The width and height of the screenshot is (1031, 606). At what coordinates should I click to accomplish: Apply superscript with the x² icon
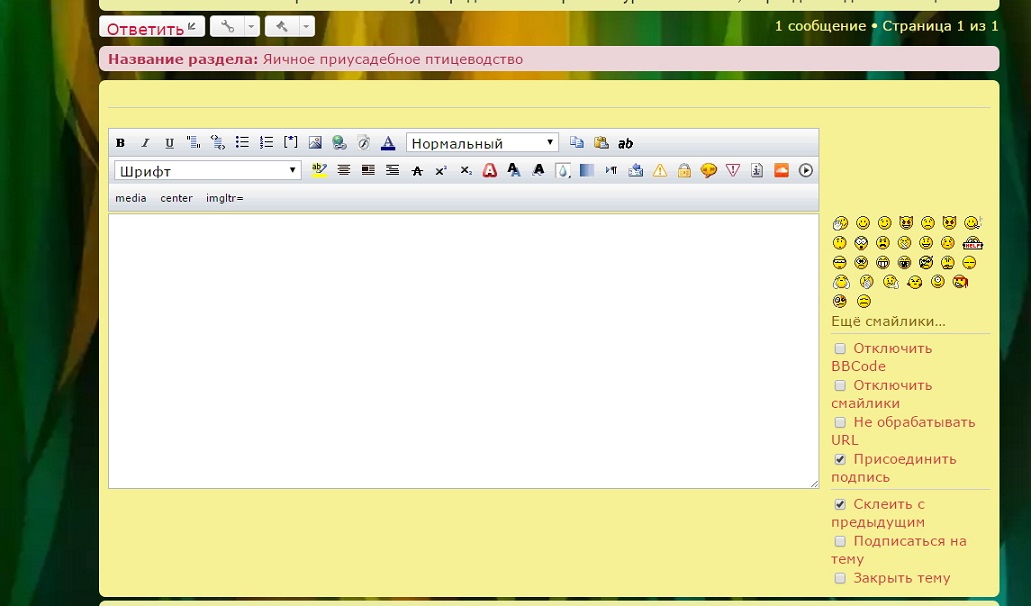[441, 171]
